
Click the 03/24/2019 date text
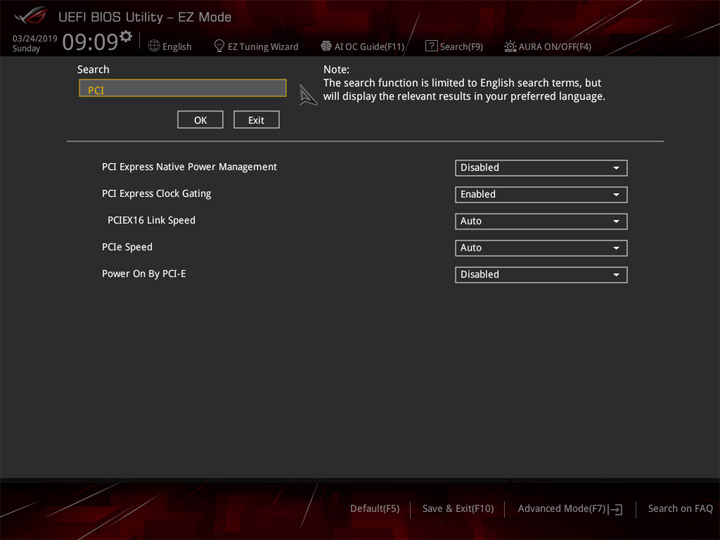point(34,39)
